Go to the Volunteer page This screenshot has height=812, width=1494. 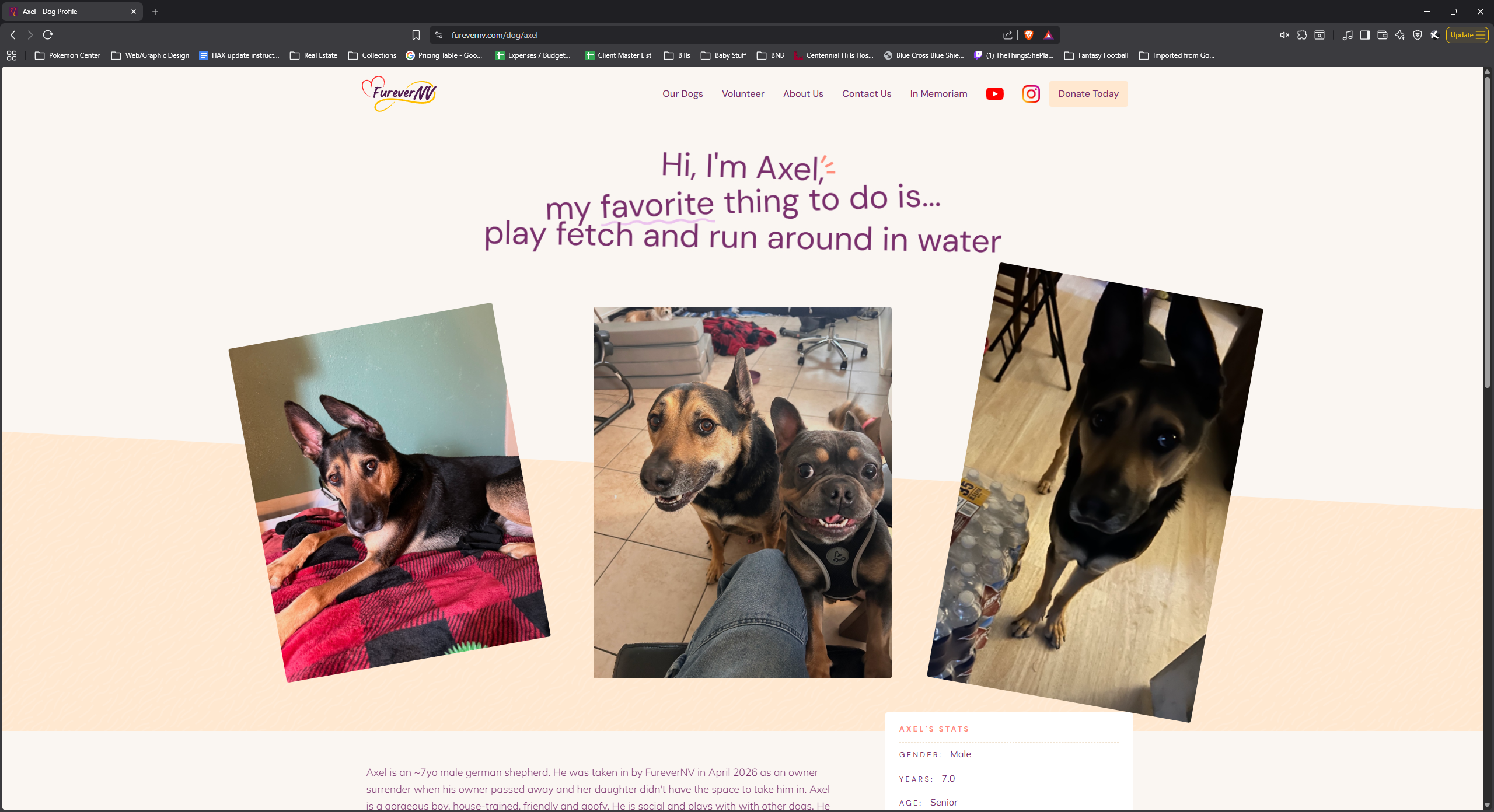point(742,94)
